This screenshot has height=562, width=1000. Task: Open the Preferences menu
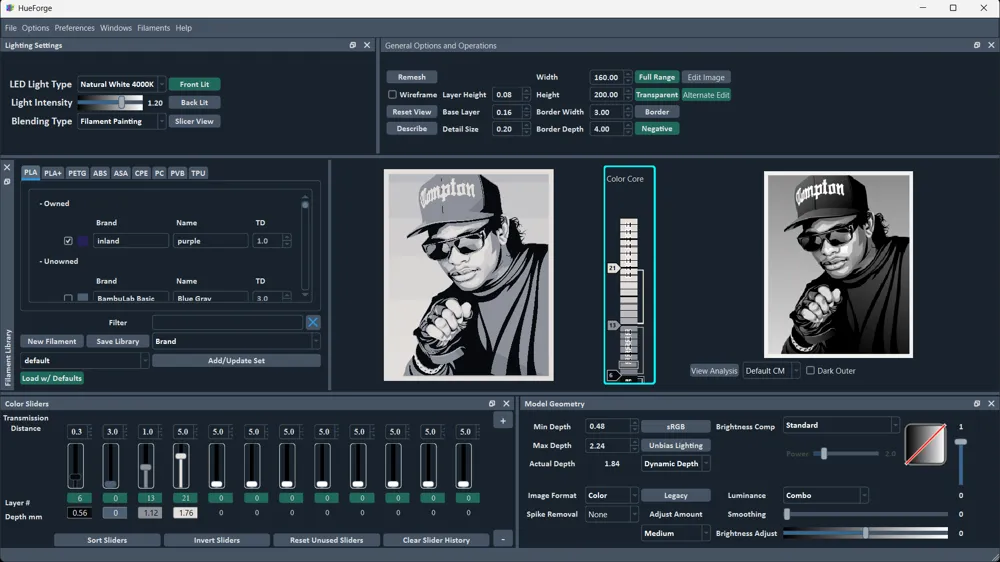(x=75, y=28)
